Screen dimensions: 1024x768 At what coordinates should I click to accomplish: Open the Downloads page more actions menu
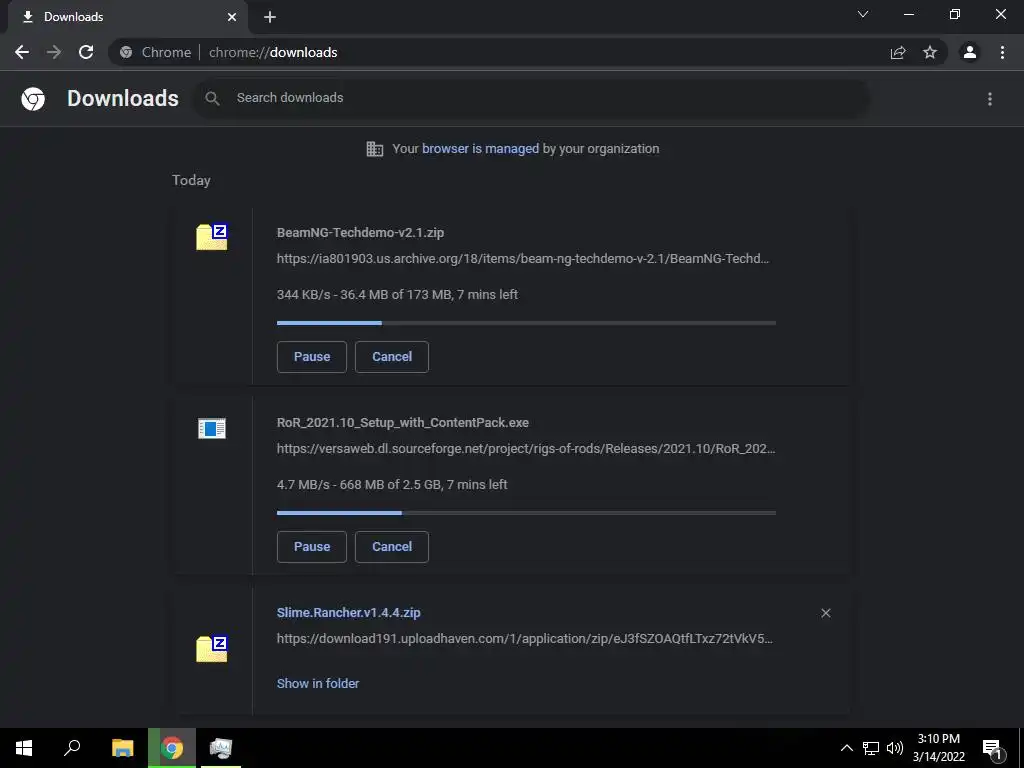[990, 99]
